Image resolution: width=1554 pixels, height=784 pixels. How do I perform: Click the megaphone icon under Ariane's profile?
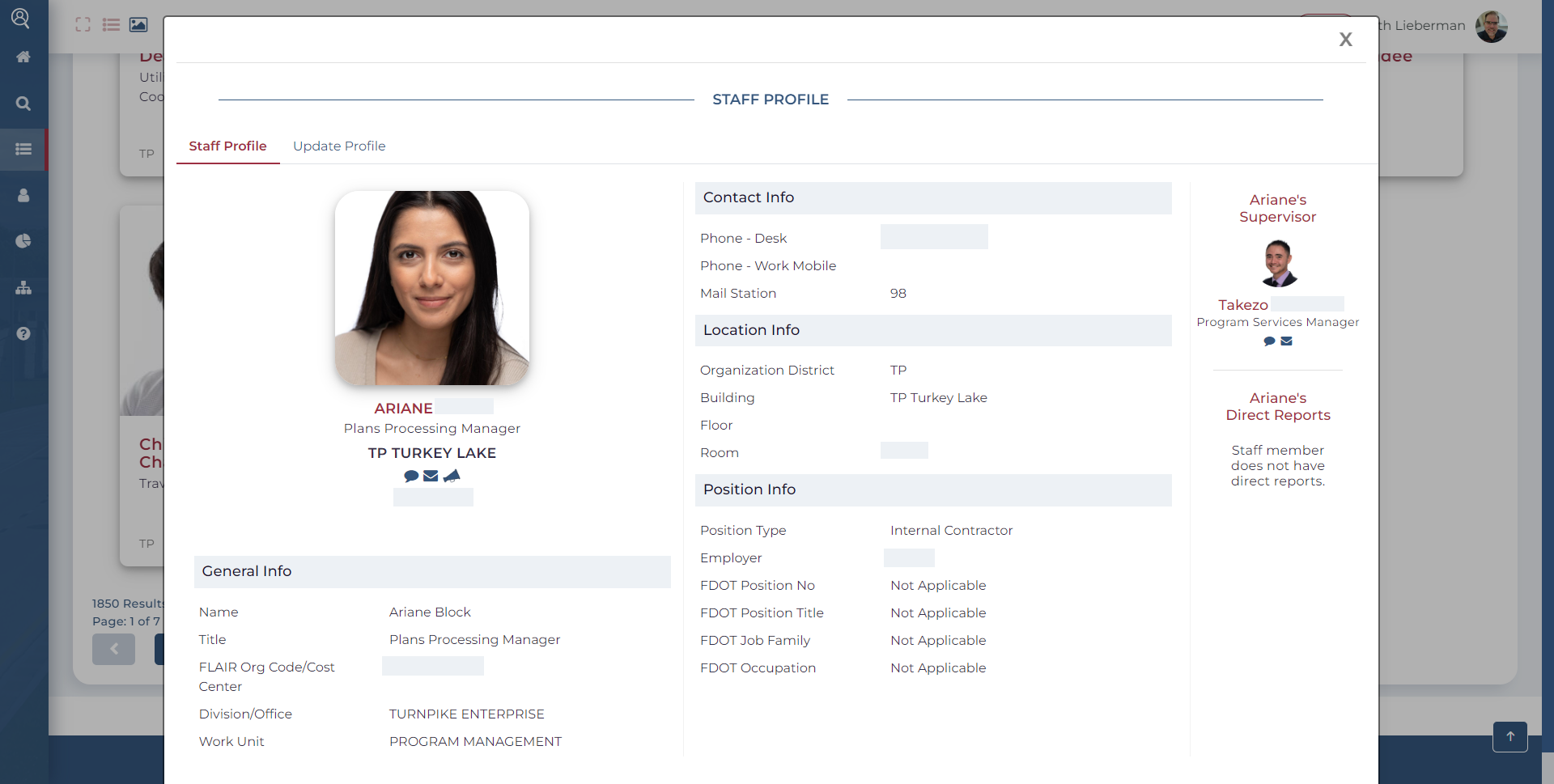[x=452, y=476]
